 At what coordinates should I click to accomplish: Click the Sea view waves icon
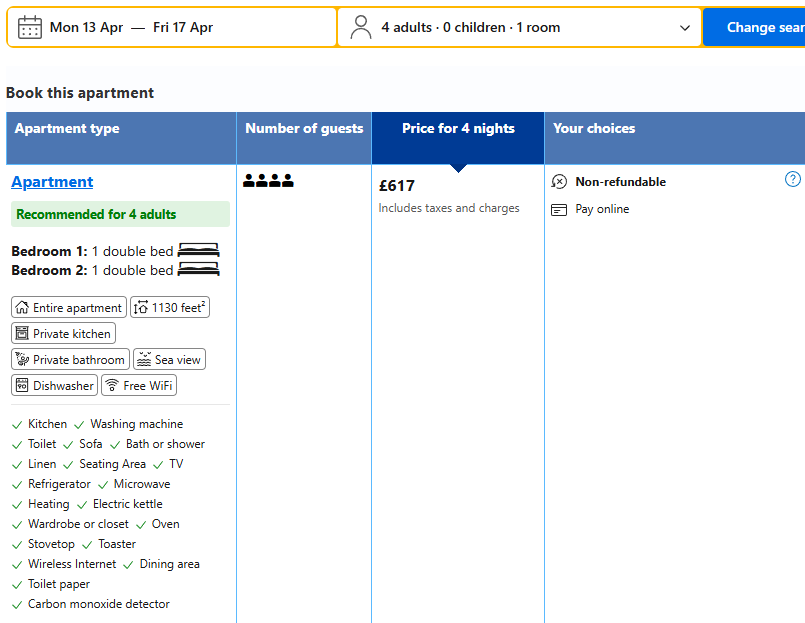tap(144, 359)
